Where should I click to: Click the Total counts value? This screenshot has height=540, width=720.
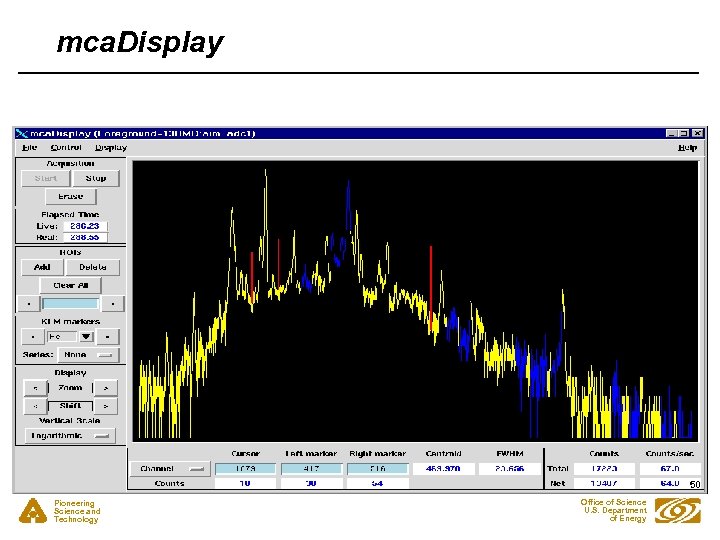[604, 469]
